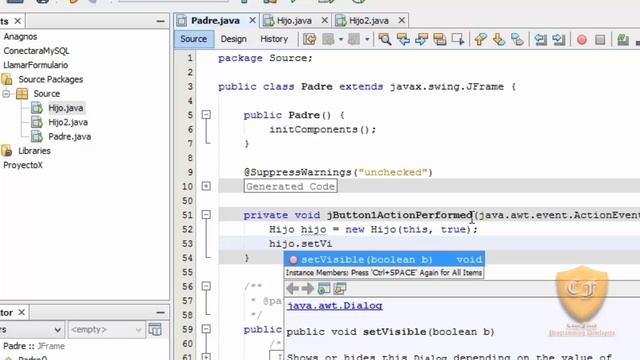Click Javadoc open source icon
This screenshot has height=360, width=640.
coord(340,289)
